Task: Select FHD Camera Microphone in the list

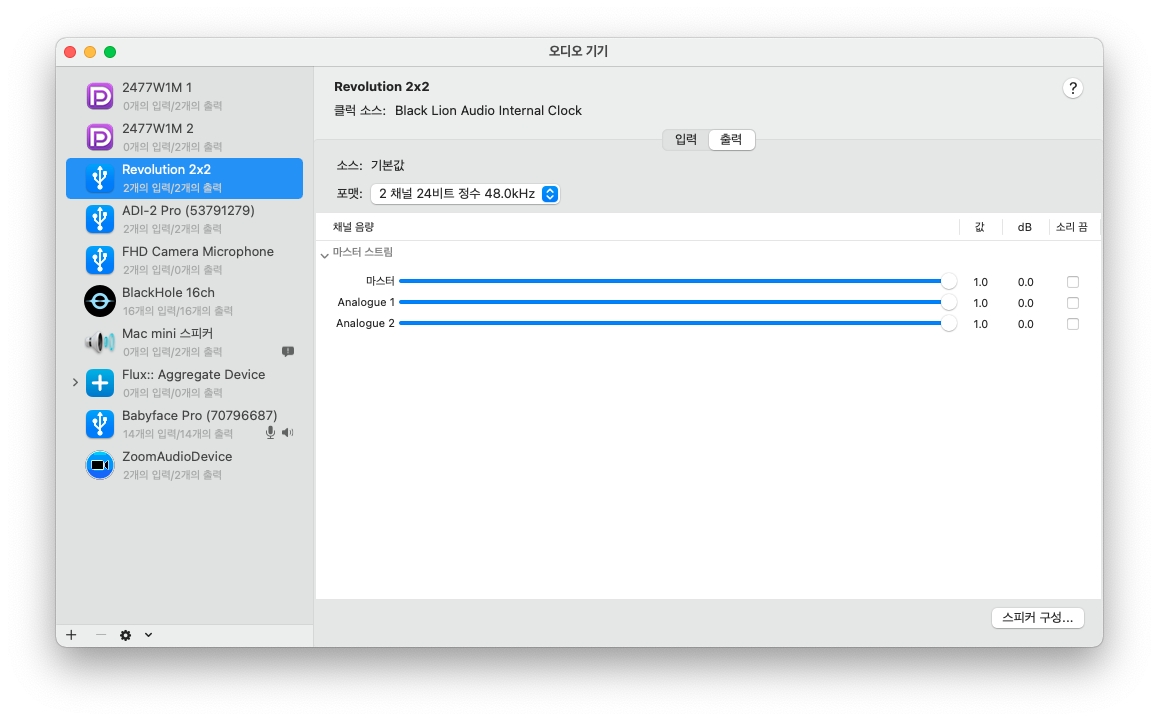Action: pyautogui.click(x=185, y=260)
